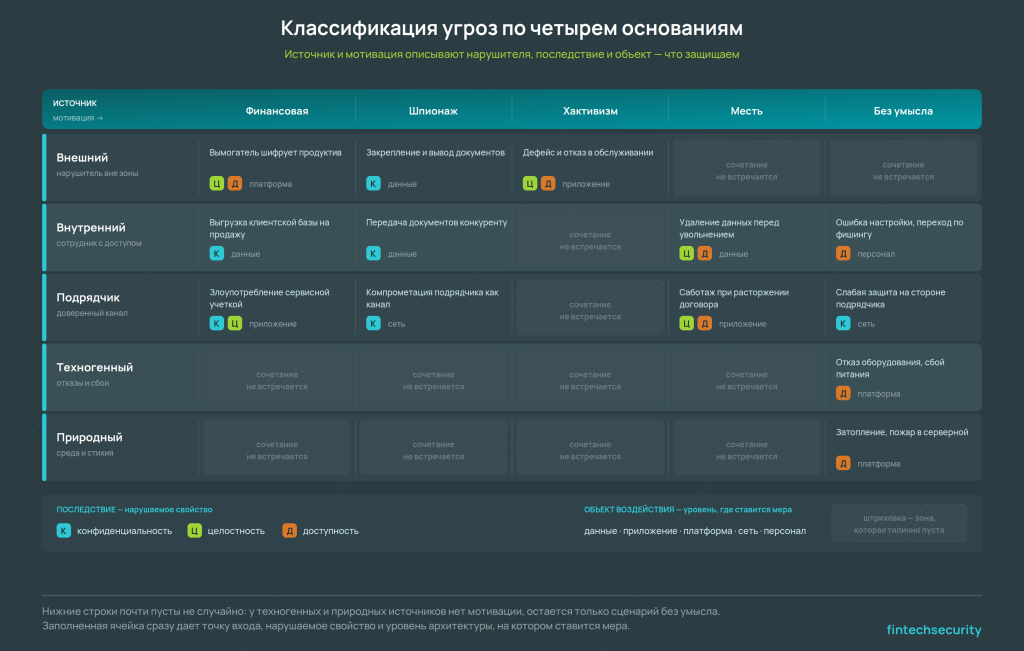
Task: Click the Д badge under 'Саботаж при расторжении договора'
Action: click(705, 323)
